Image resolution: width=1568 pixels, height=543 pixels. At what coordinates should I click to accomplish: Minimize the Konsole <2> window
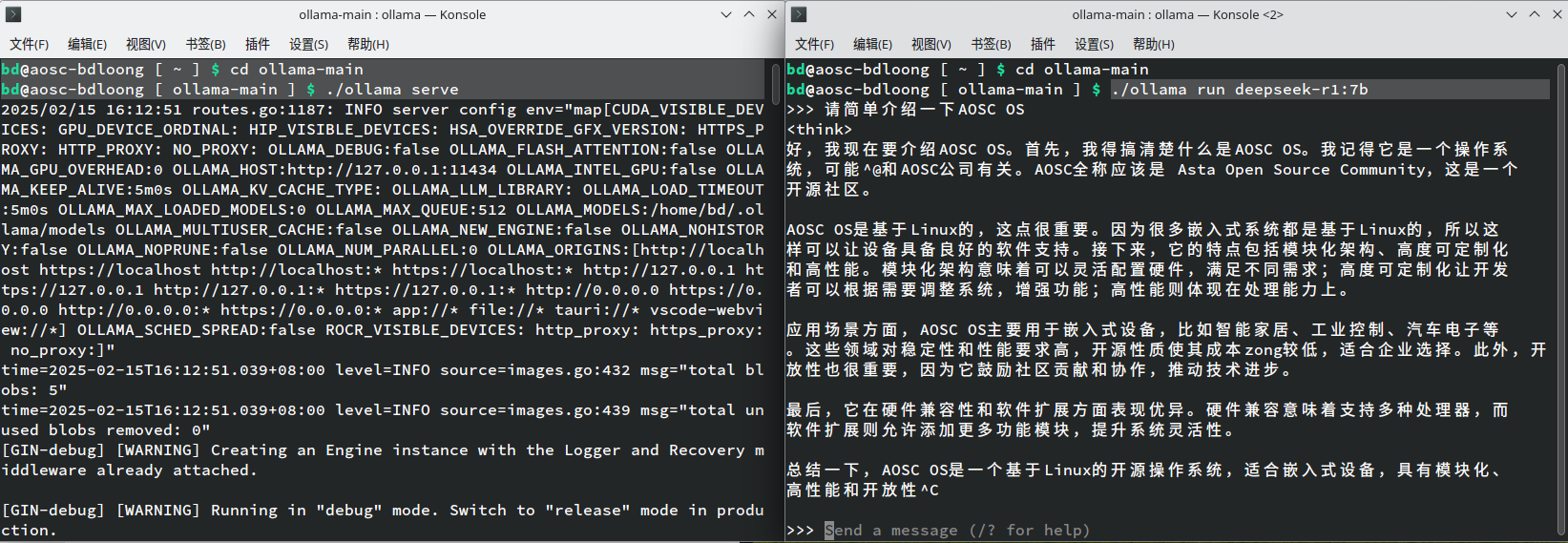pos(1512,14)
